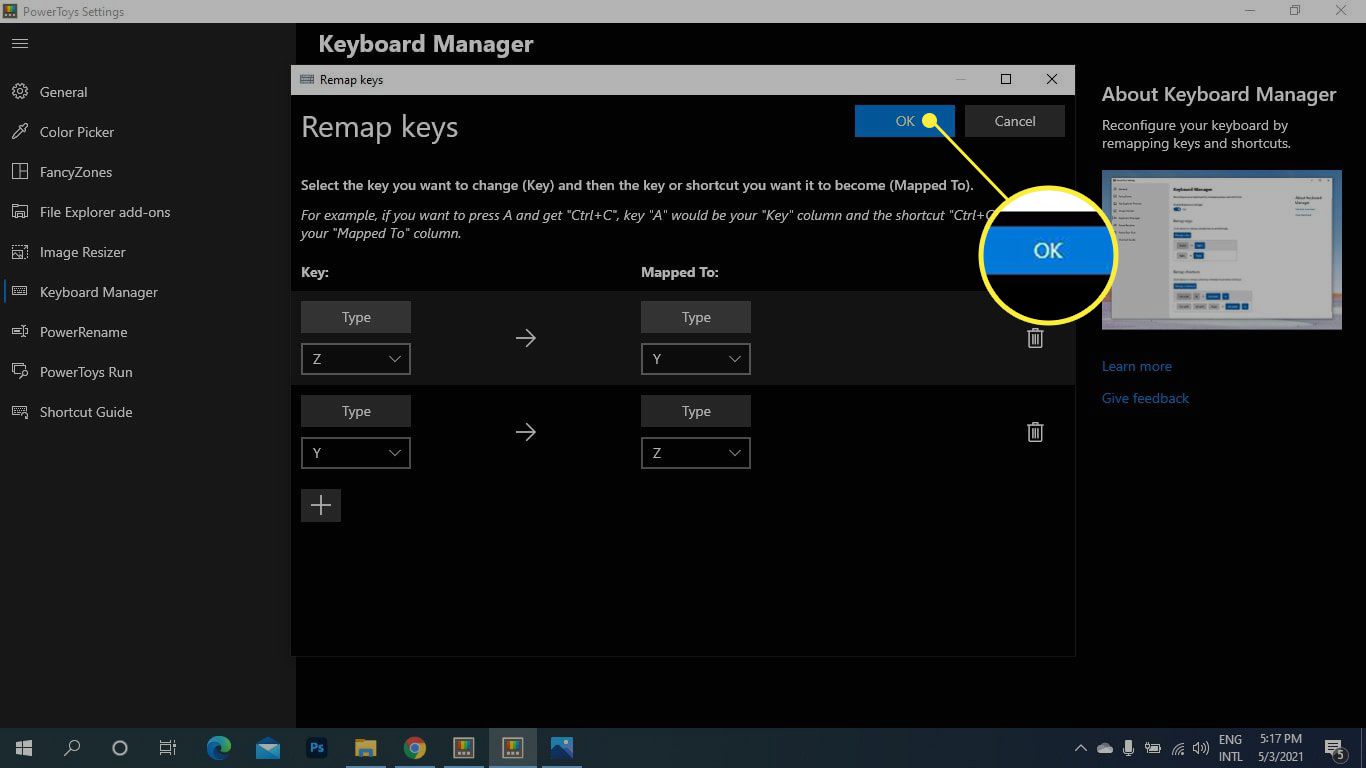Maximize the Remap keys dialog
The image size is (1366, 768).
1006,79
